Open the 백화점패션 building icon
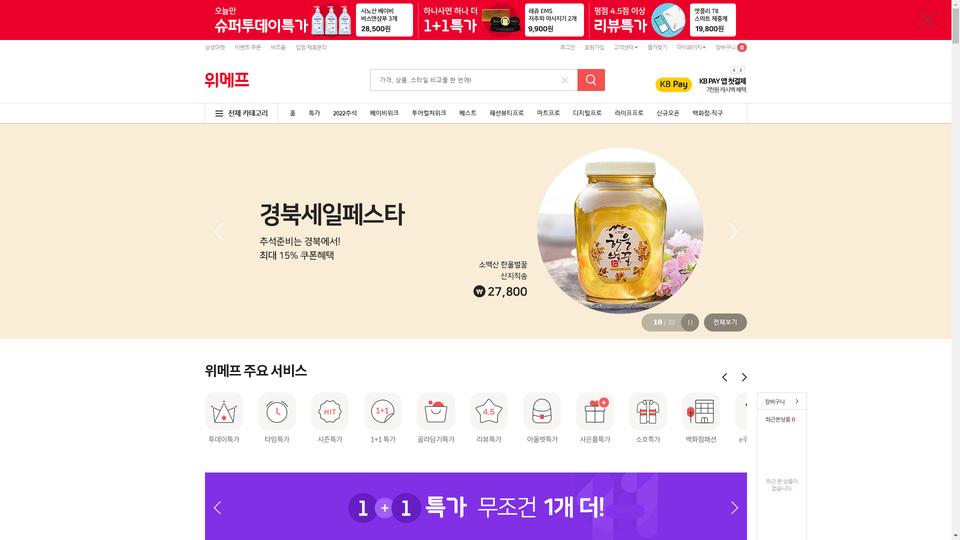Viewport: 960px width, 540px height. point(700,412)
